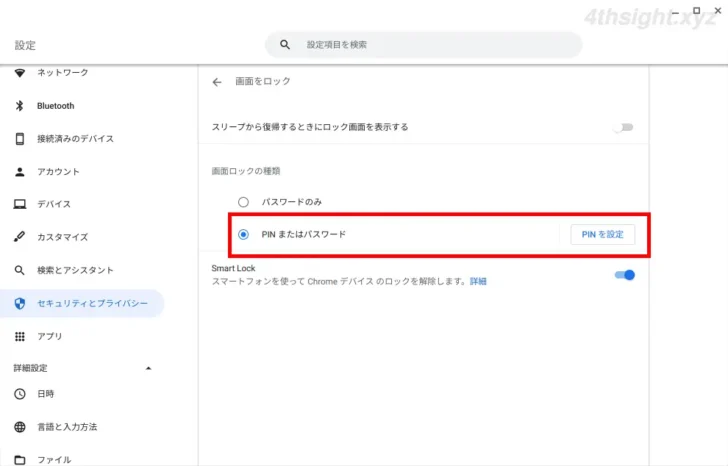728x466 pixels.
Task: Enable lock screen on wake from sleep toggle
Action: (623, 127)
